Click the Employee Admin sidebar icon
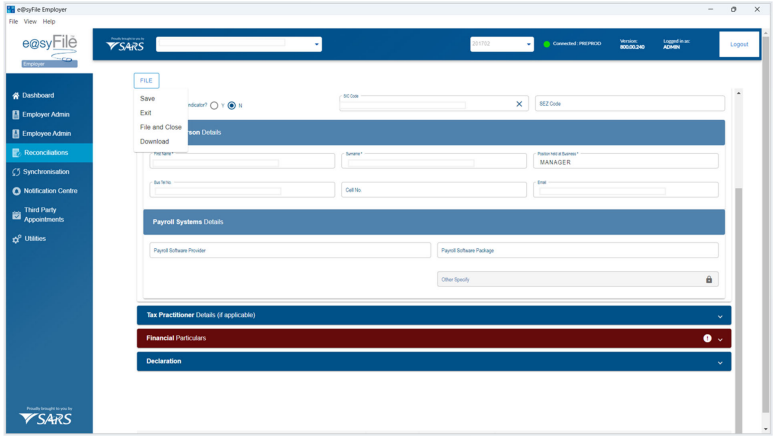Viewport: 778px width, 437px height. (x=15, y=134)
